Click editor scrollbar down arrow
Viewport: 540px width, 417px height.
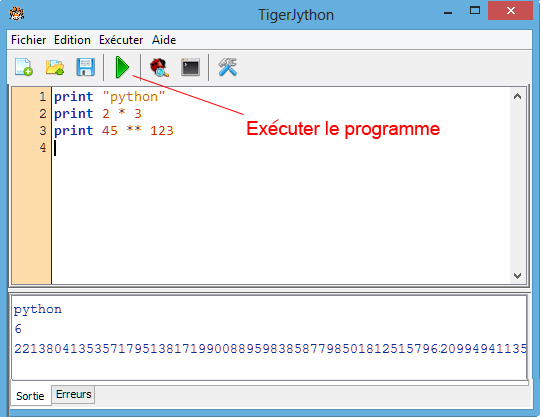[517, 275]
